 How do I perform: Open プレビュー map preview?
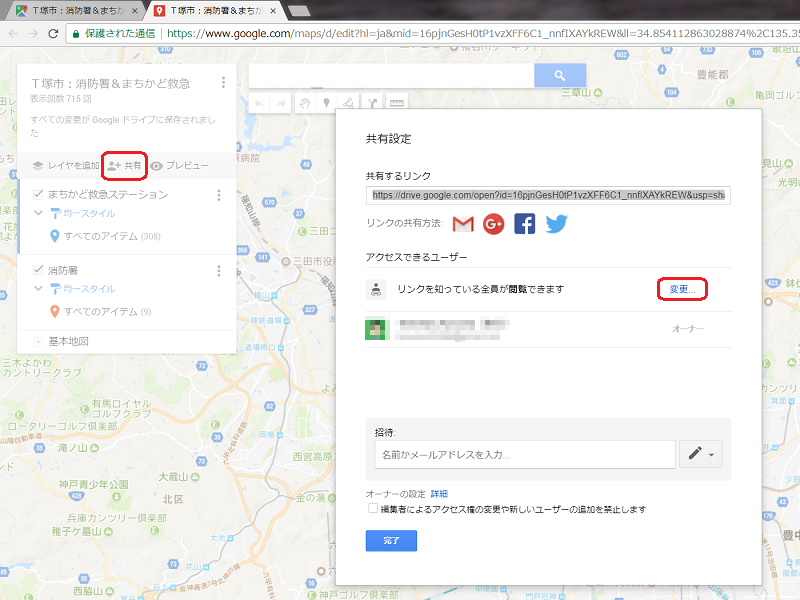(x=180, y=166)
